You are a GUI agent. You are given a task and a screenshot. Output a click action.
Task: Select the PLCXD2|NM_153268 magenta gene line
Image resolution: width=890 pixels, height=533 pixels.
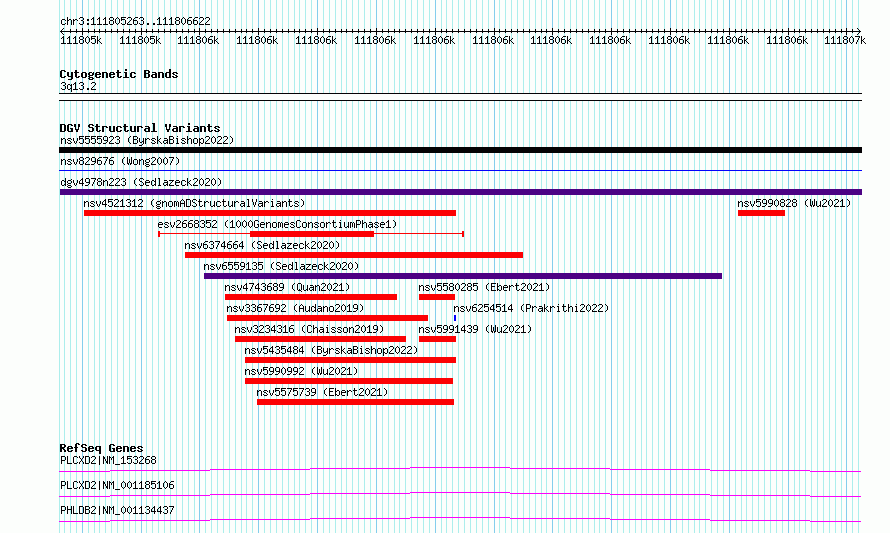[460, 470]
